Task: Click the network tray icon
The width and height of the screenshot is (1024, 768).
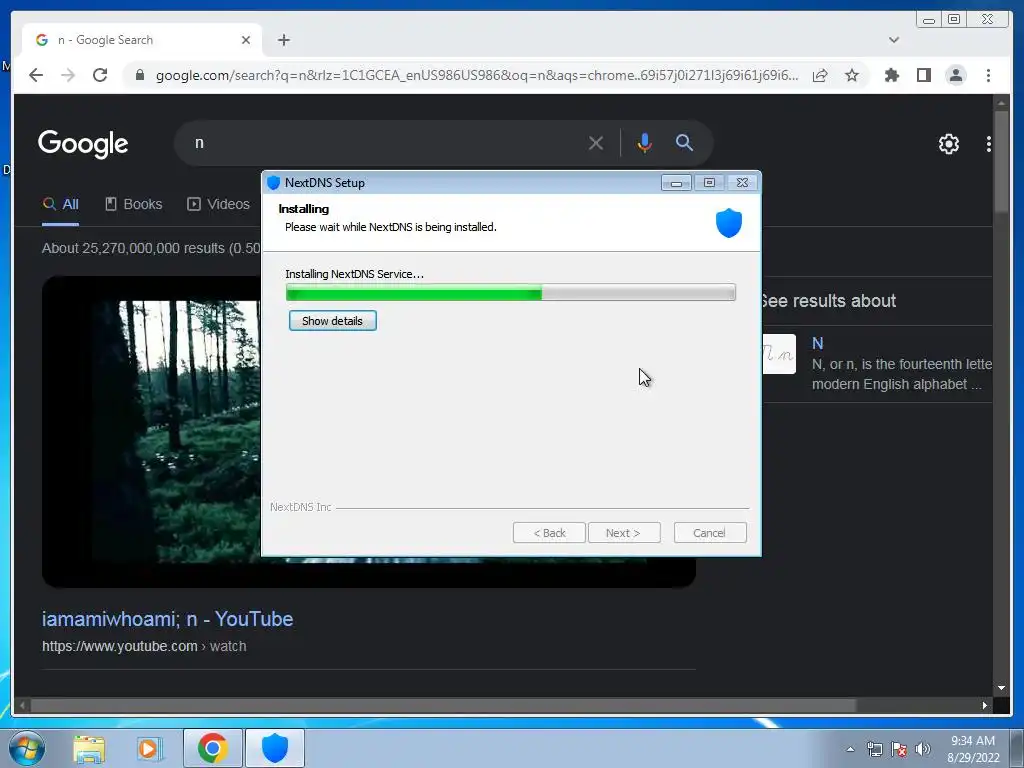Action: pos(874,749)
